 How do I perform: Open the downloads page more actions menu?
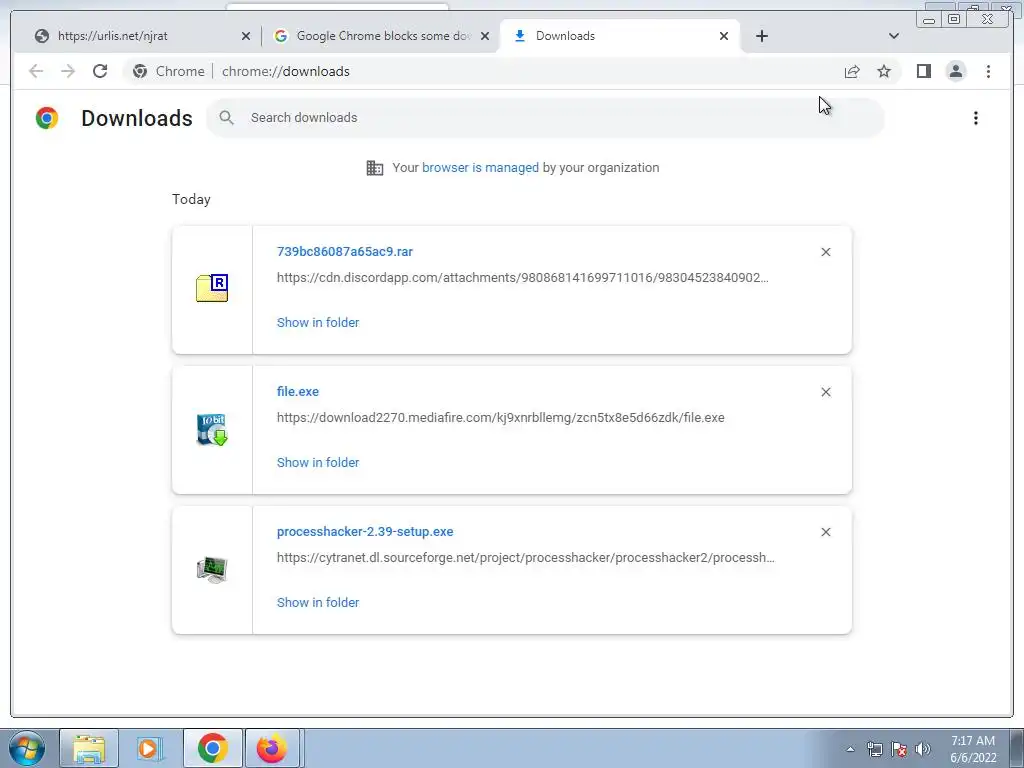[x=976, y=118]
